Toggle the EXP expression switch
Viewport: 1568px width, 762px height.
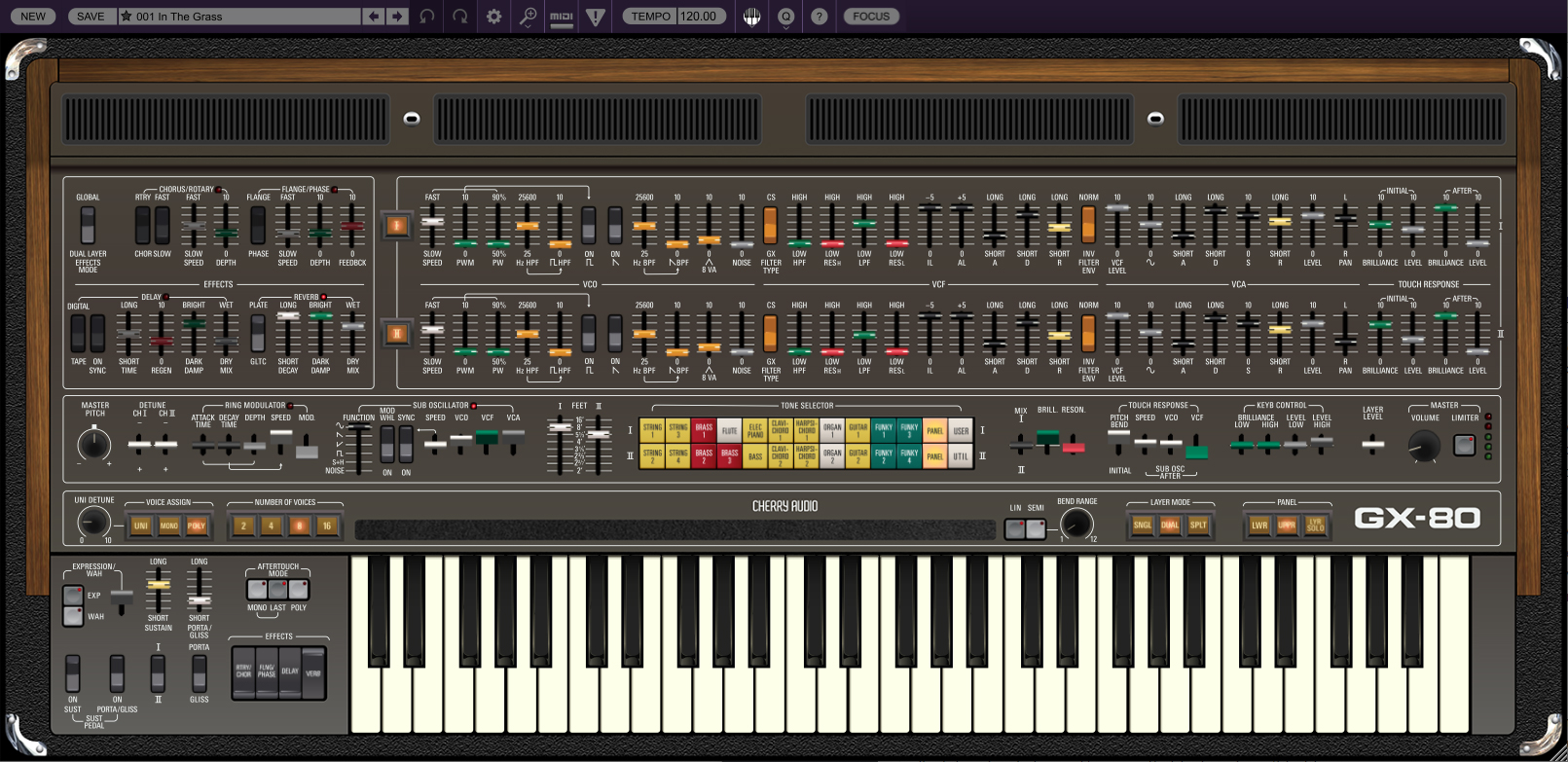point(73,596)
